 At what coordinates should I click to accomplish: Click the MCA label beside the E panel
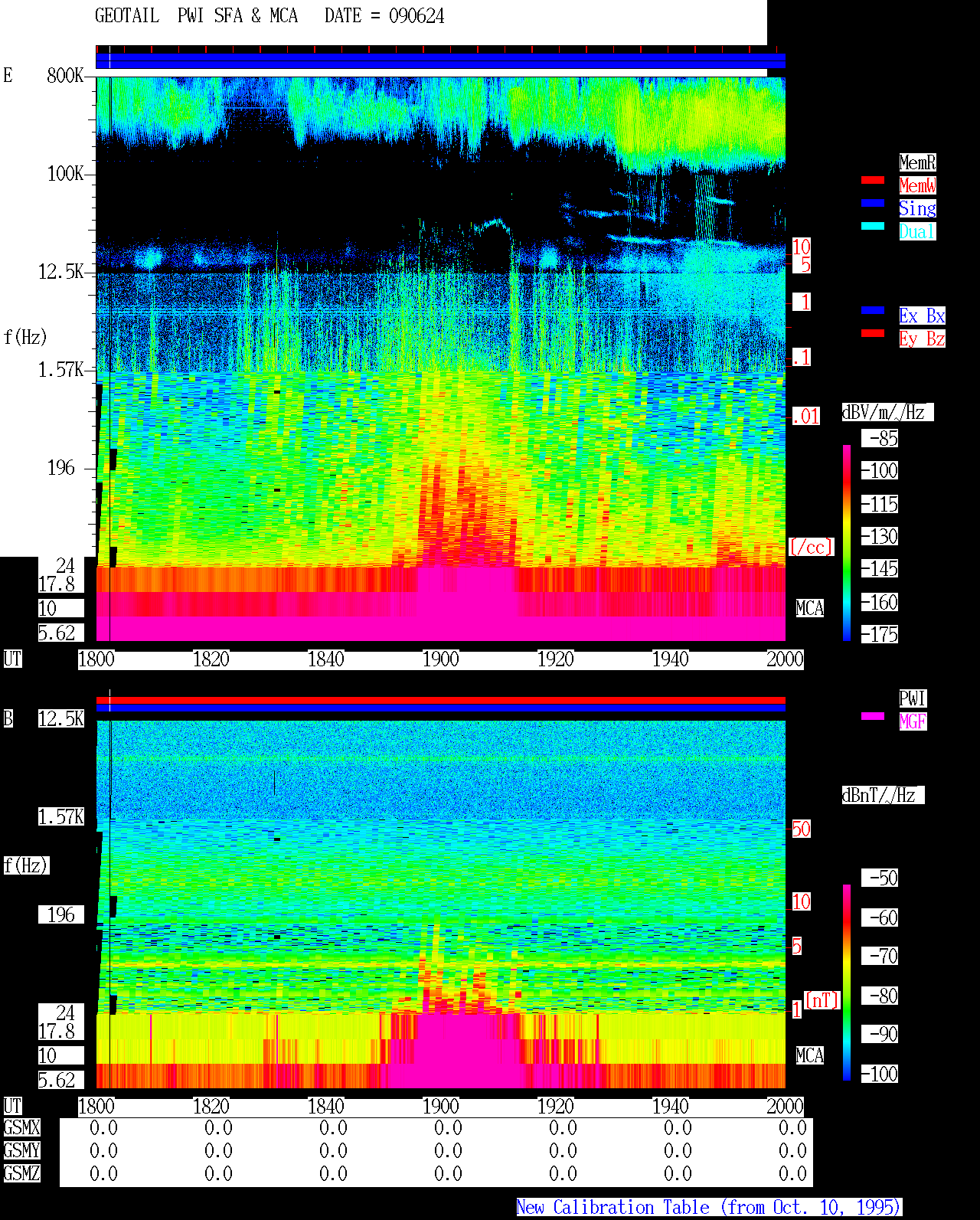(x=810, y=608)
